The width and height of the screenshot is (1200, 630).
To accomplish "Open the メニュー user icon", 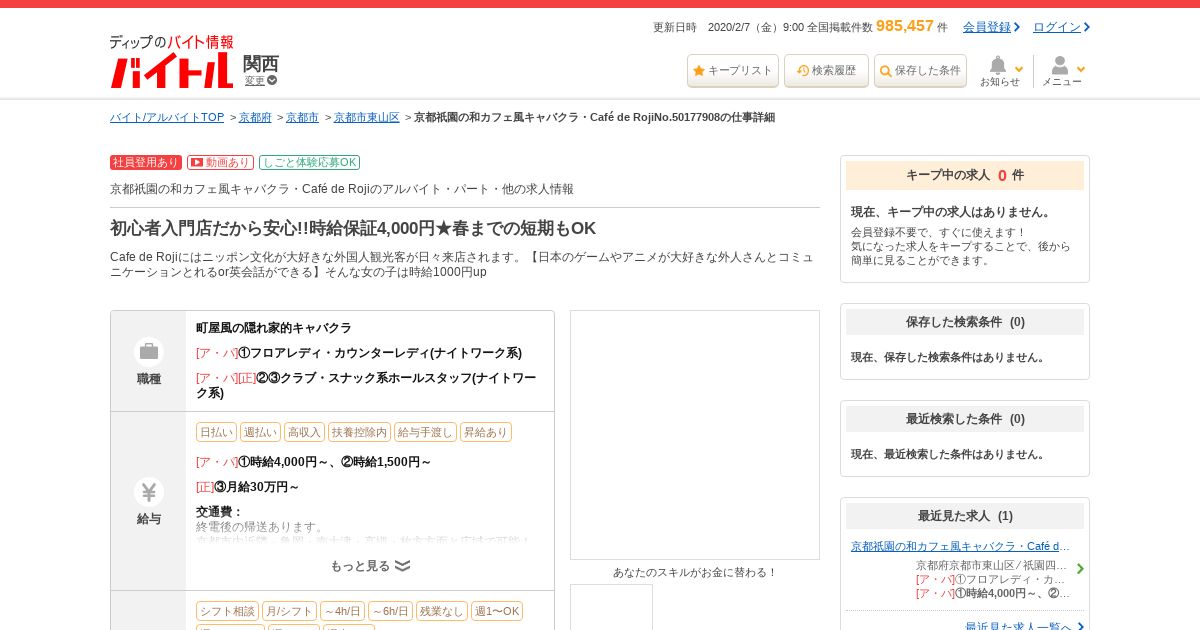I will click(1062, 71).
